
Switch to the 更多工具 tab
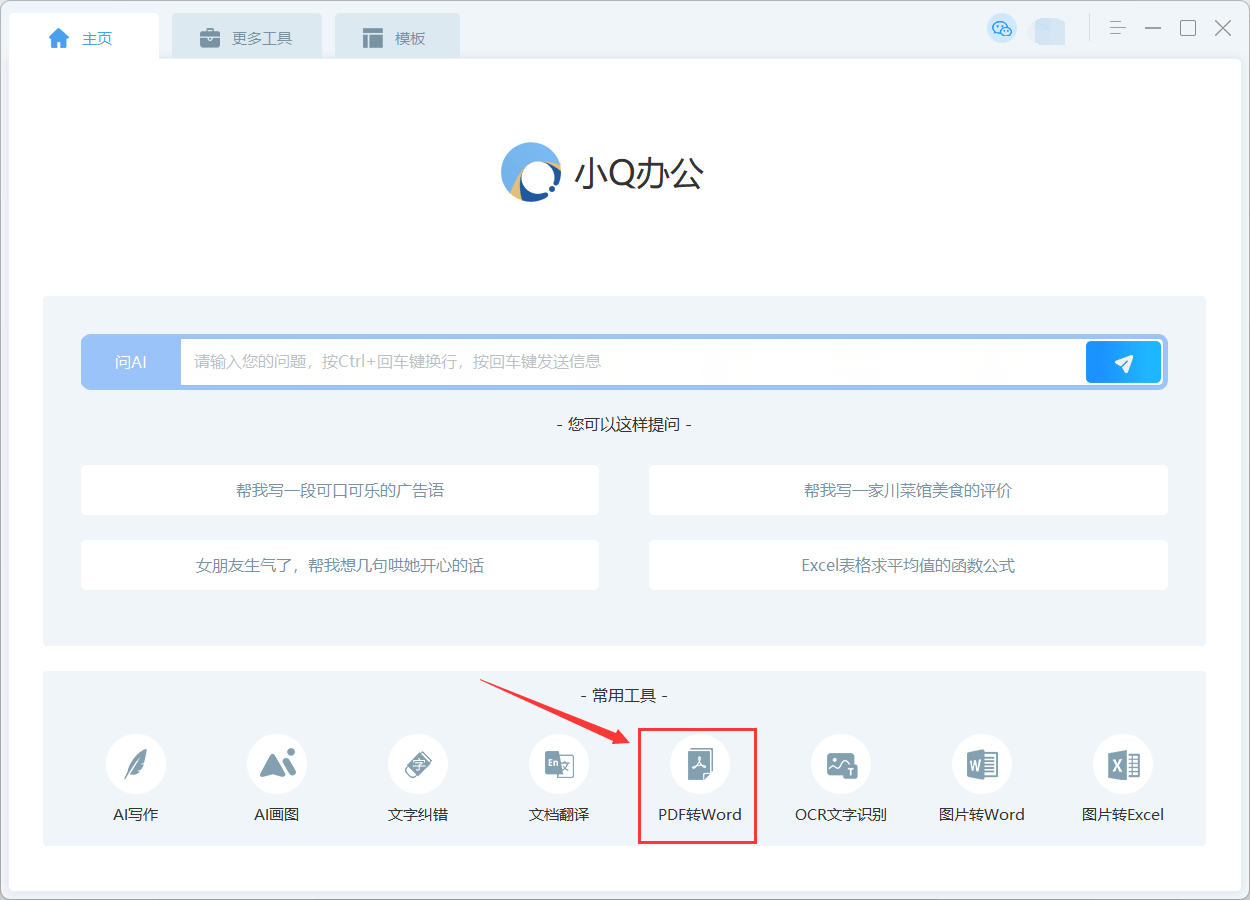pos(246,35)
